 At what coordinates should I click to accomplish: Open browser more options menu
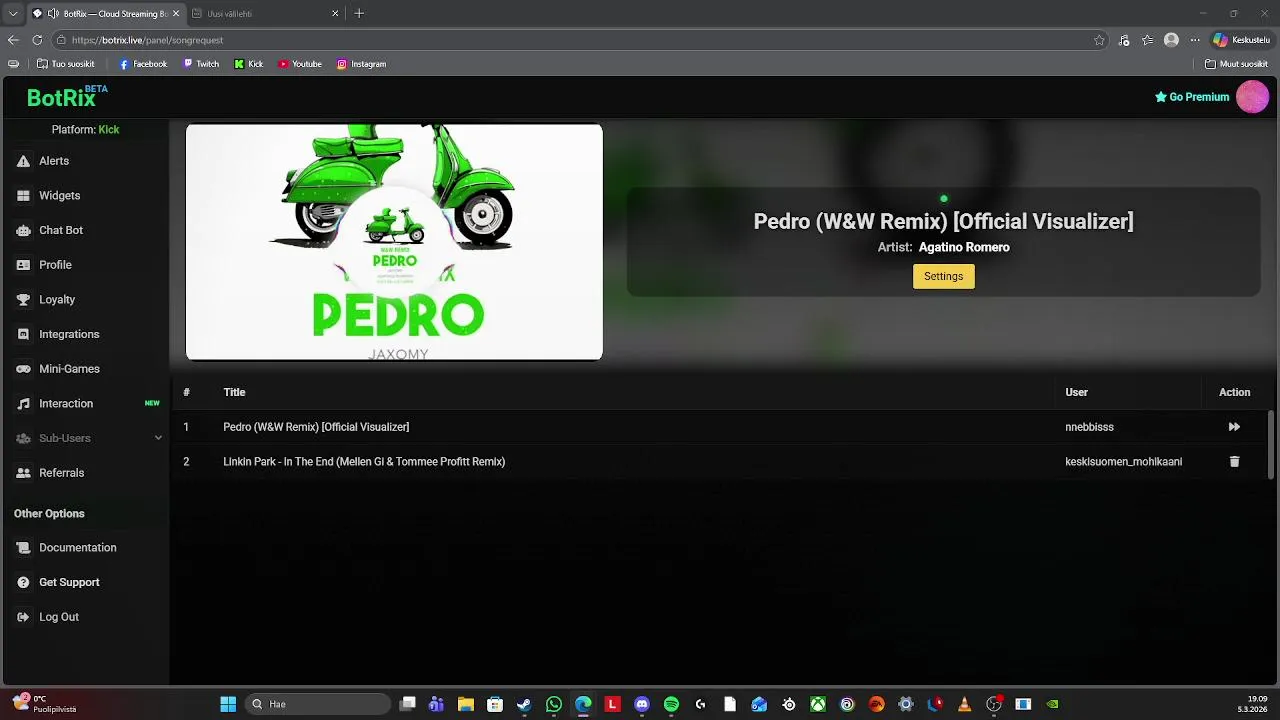coord(1194,40)
